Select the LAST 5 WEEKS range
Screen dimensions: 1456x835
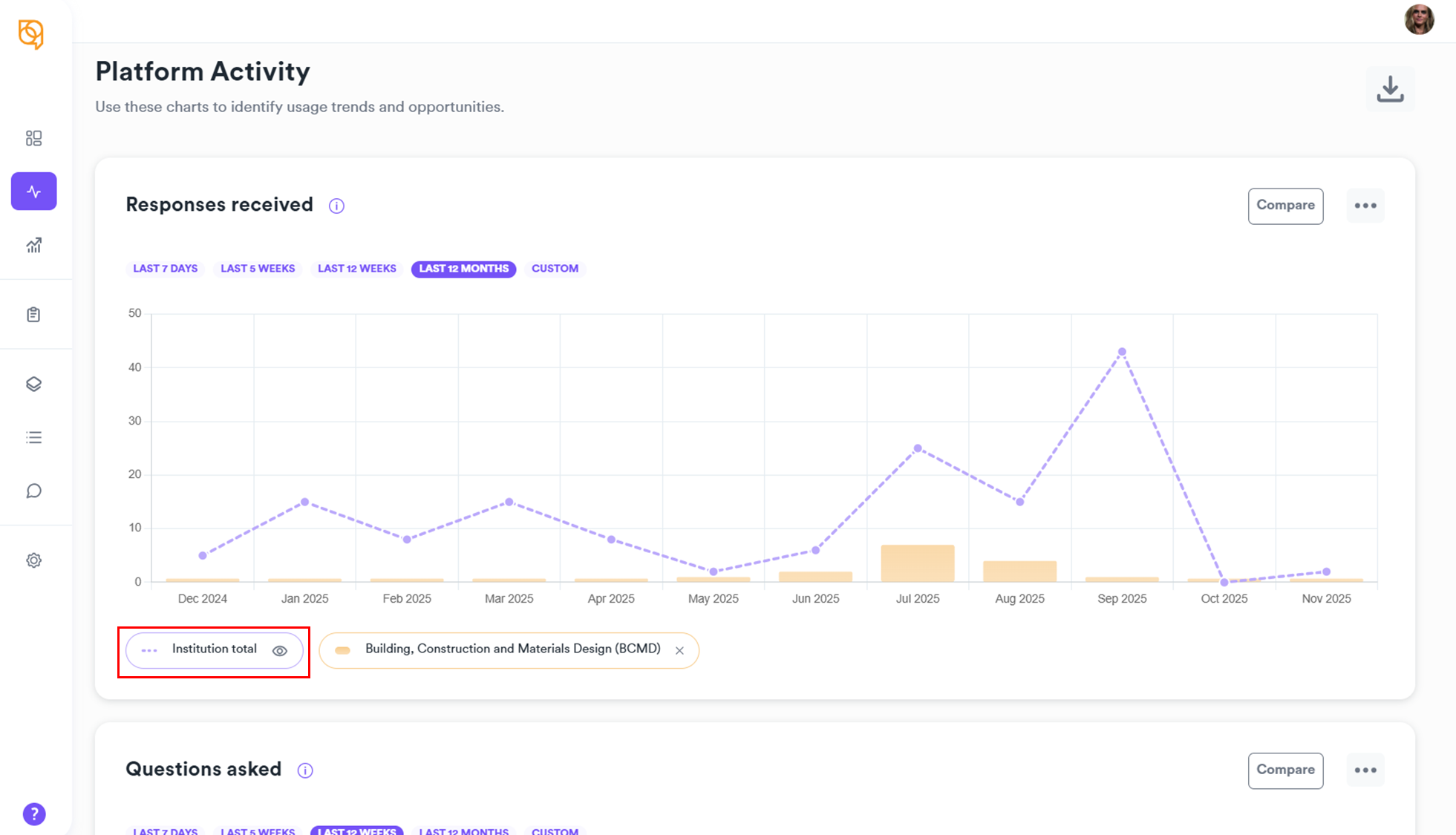[x=258, y=269]
